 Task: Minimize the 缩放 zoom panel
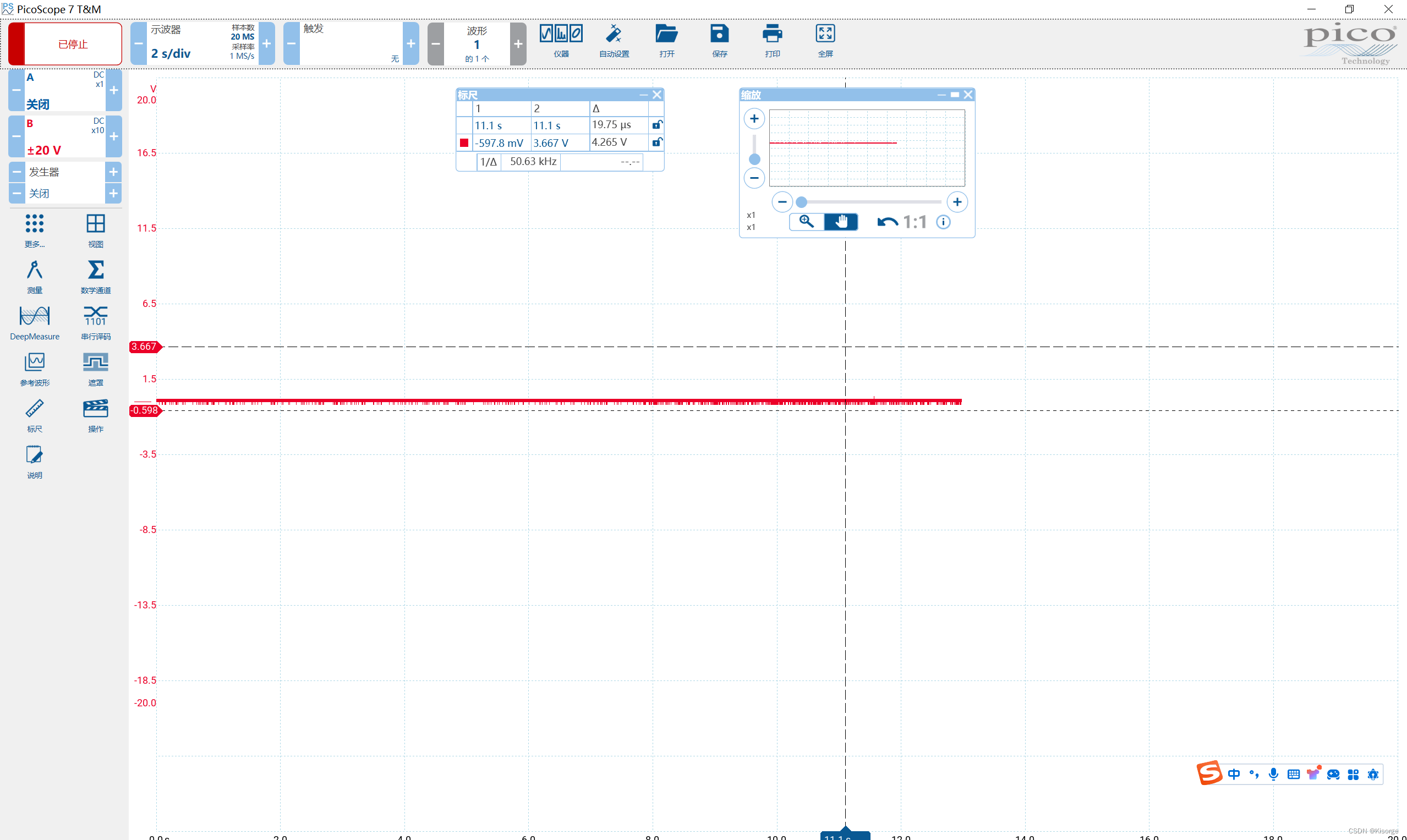941,95
